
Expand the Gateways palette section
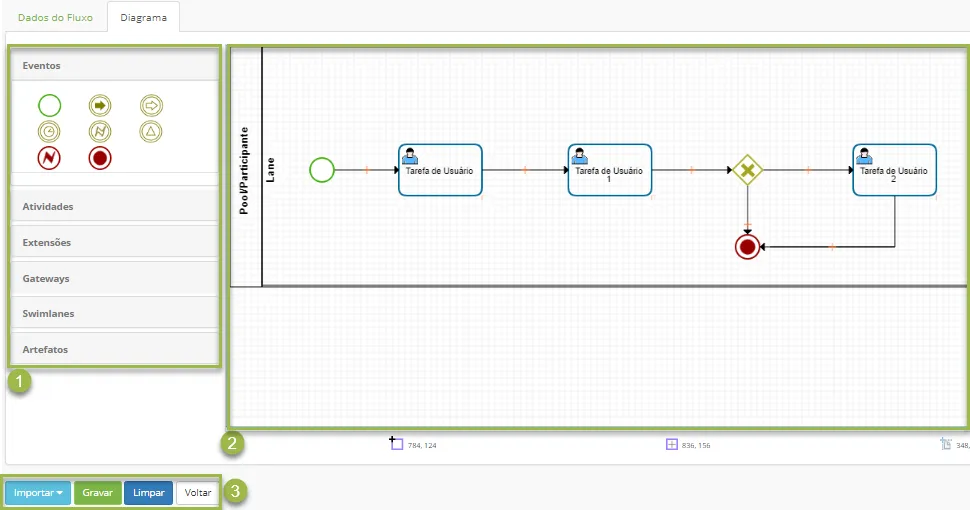(x=114, y=278)
